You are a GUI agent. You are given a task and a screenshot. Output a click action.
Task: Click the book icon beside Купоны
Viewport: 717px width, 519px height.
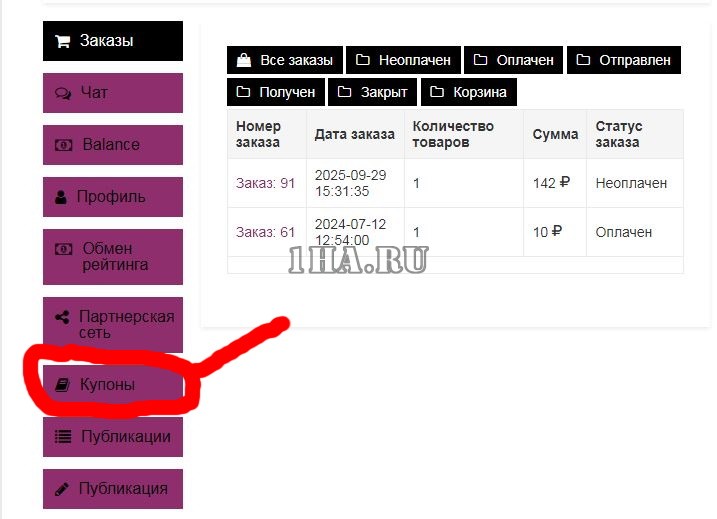62,385
